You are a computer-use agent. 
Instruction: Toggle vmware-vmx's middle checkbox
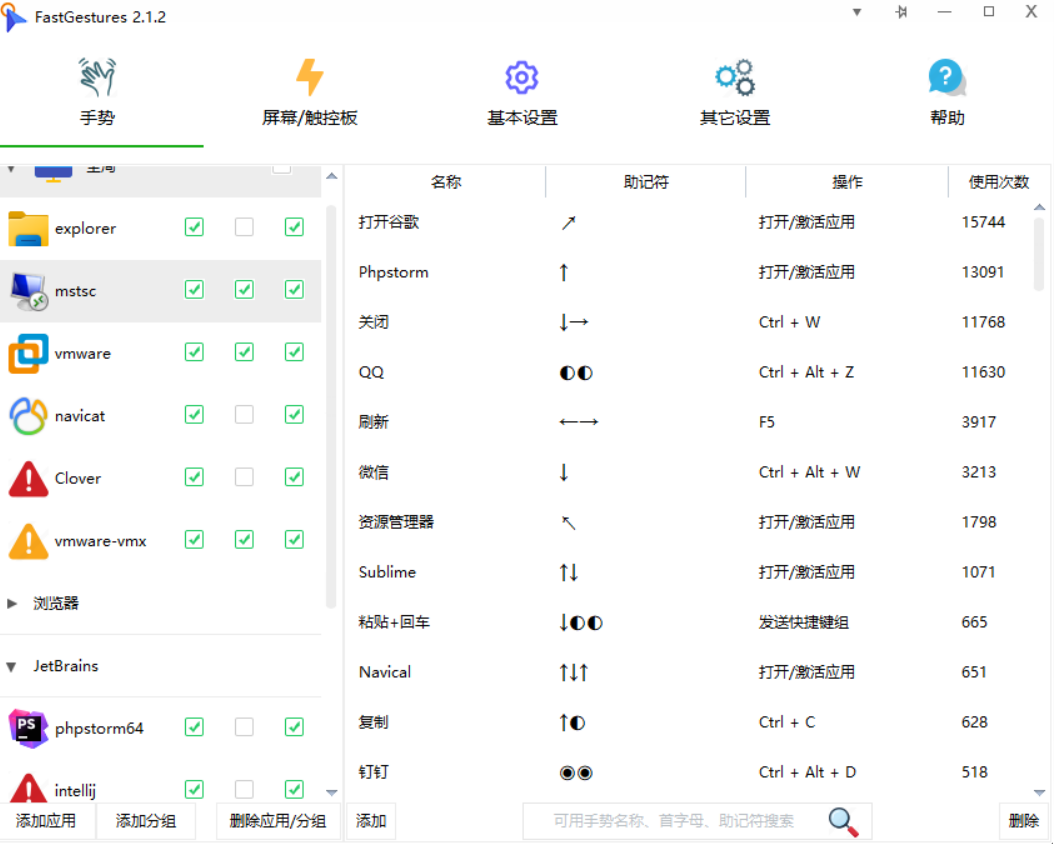coord(244,540)
